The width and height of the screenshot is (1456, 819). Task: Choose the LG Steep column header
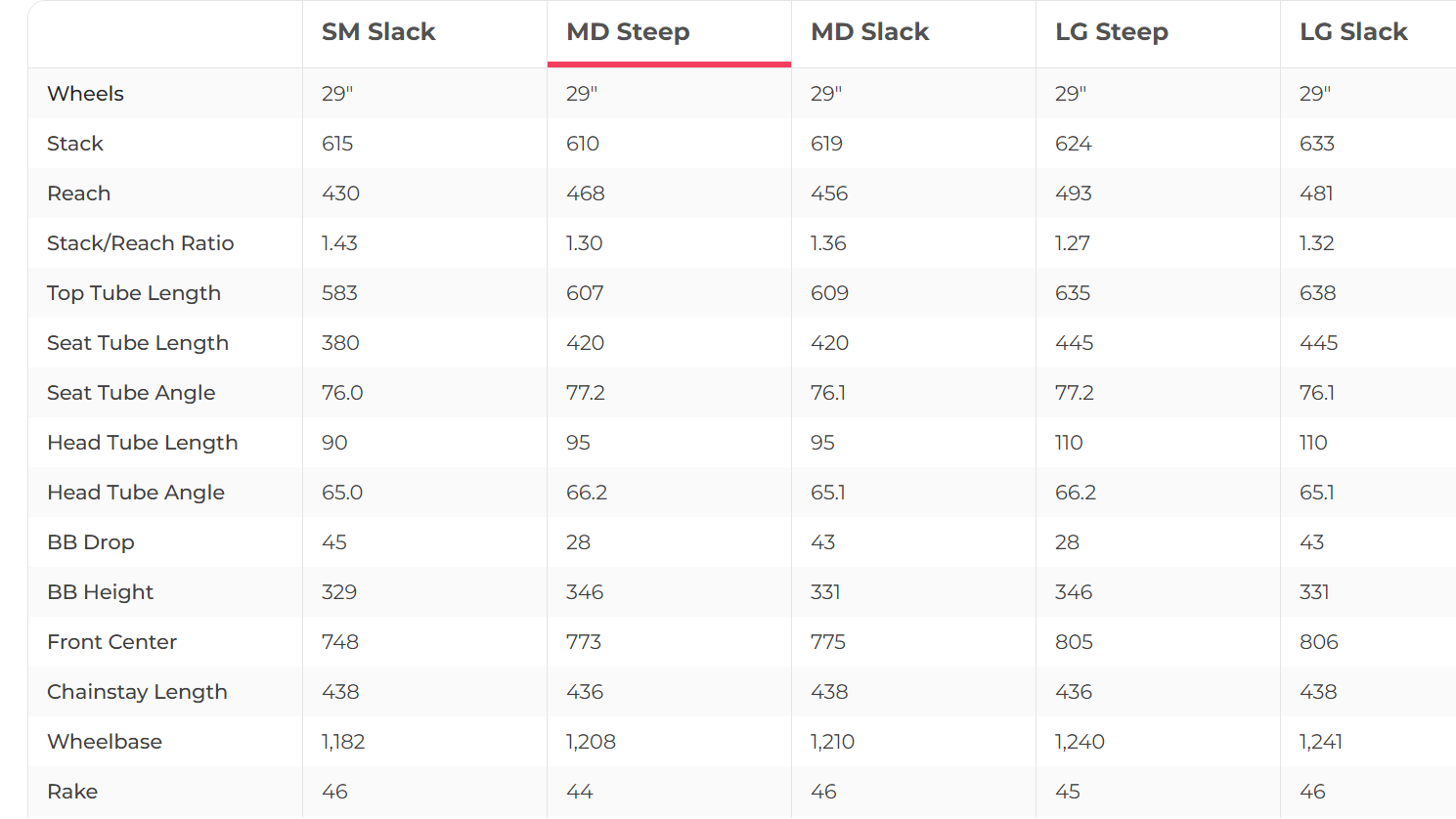[x=1112, y=32]
